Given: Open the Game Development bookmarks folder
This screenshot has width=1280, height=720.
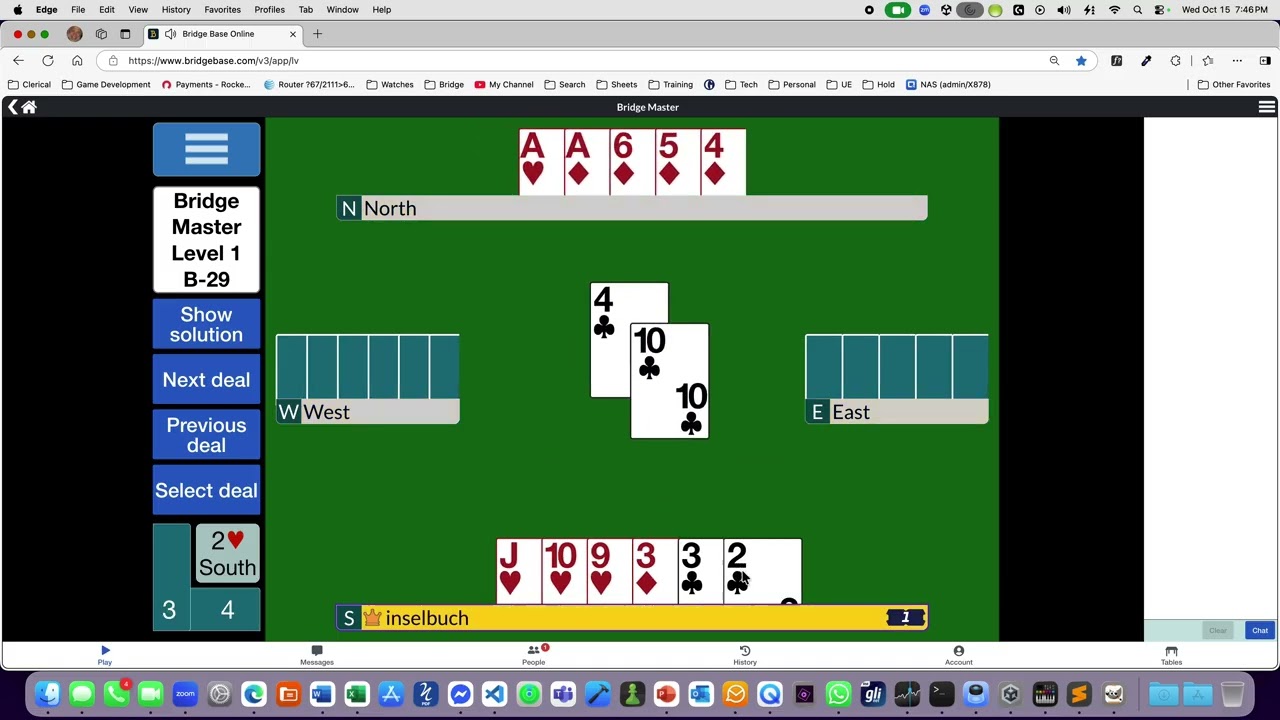Looking at the screenshot, I should click(x=106, y=85).
